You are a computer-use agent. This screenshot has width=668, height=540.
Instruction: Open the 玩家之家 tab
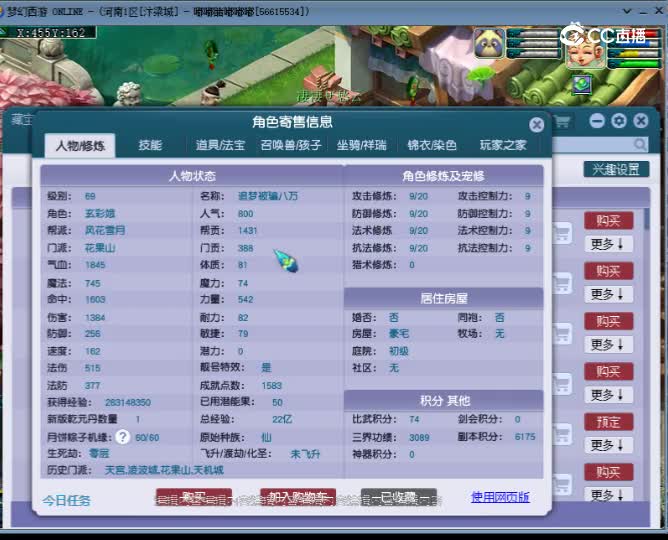tap(503, 145)
